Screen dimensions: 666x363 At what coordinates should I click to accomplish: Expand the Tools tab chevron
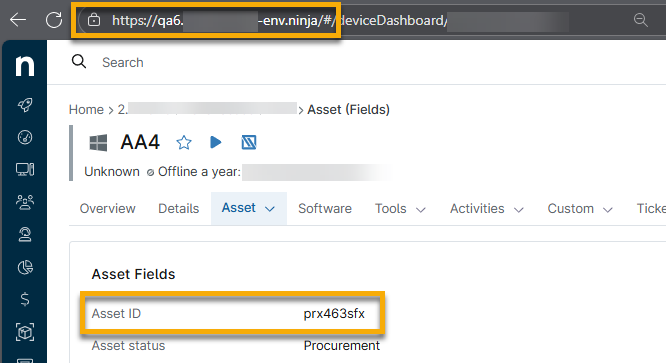(x=420, y=210)
